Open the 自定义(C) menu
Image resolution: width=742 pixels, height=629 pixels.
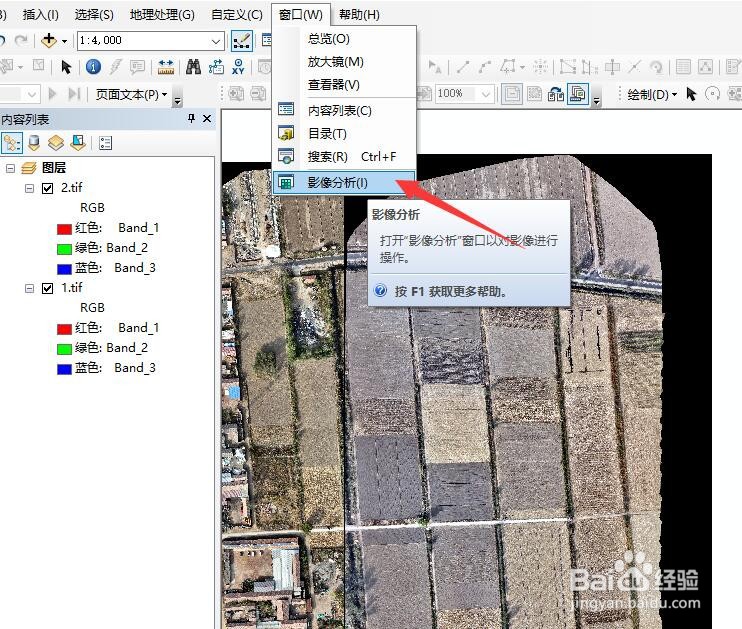237,15
